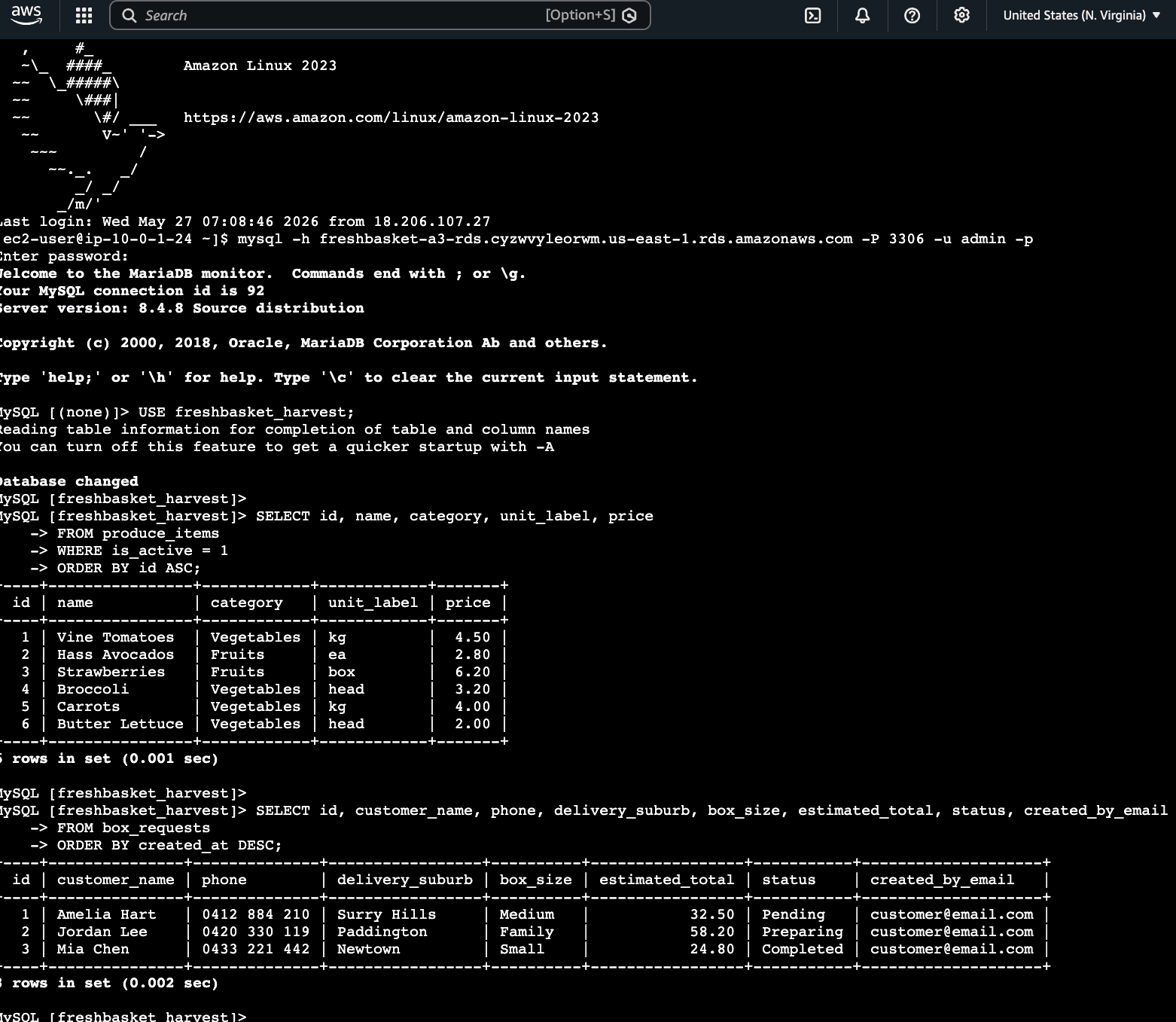Click the 'Paddington' suburb cell
The image size is (1176, 1022).
click(x=382, y=932)
